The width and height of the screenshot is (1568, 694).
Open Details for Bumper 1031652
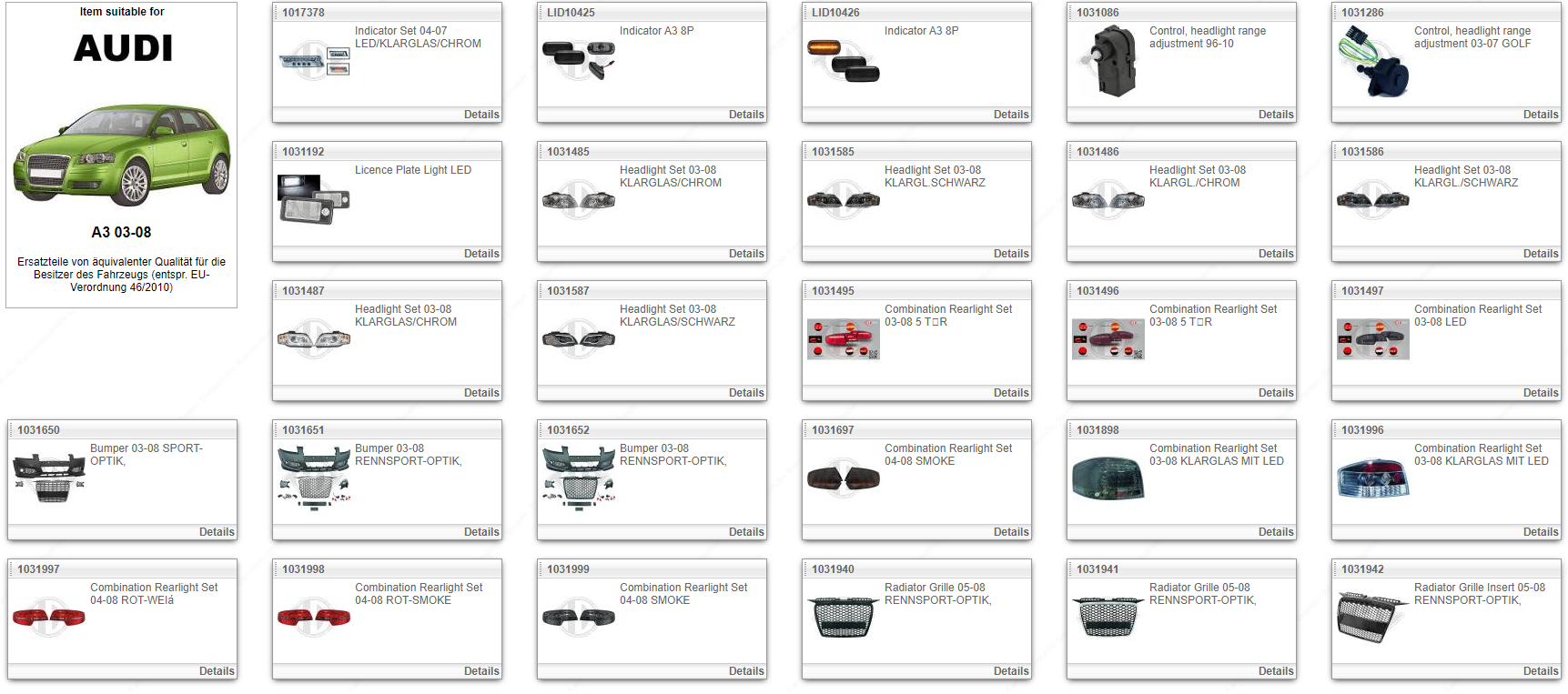pyautogui.click(x=746, y=532)
